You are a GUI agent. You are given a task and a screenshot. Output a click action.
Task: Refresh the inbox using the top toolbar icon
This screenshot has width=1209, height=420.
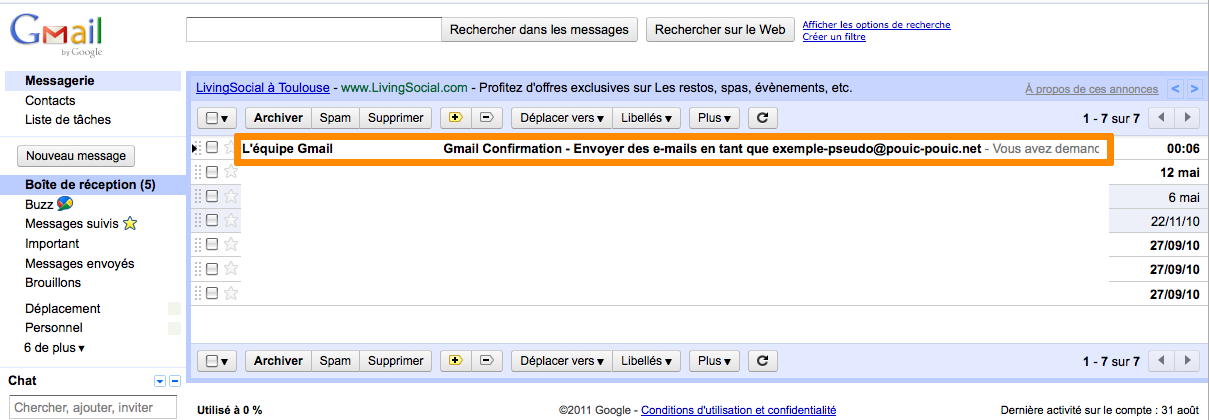(762, 118)
